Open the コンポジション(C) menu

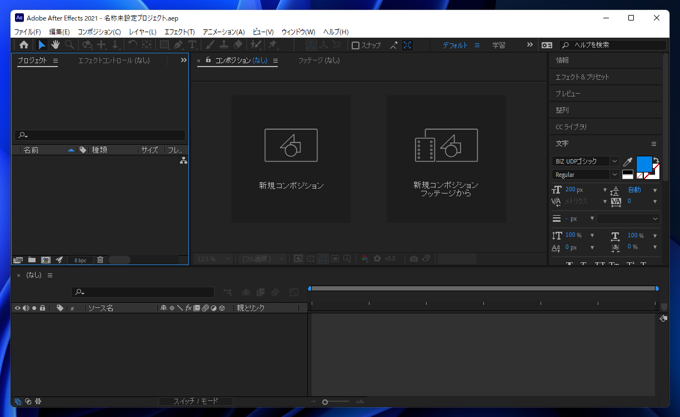coord(99,32)
